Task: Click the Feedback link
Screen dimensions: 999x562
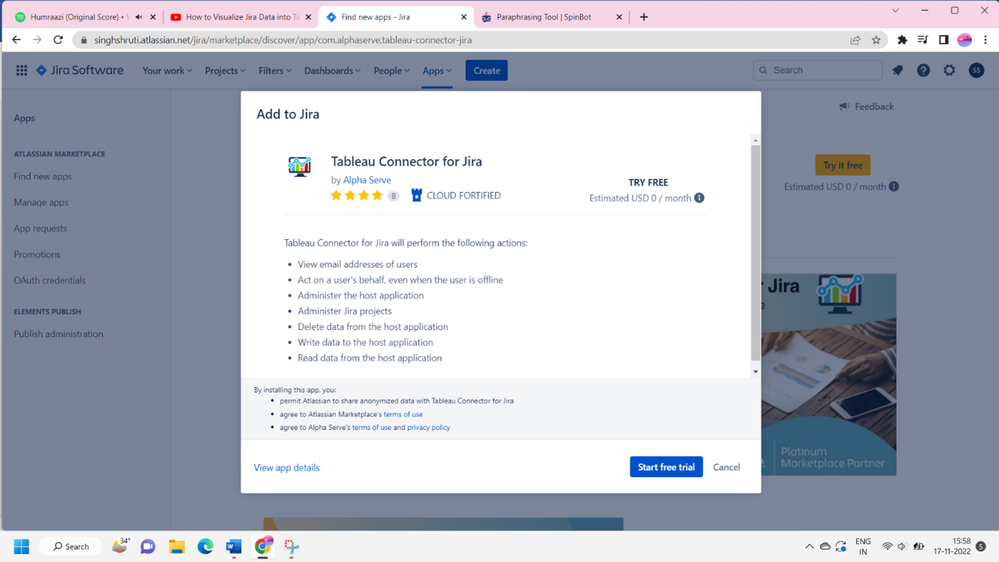Action: [x=873, y=106]
